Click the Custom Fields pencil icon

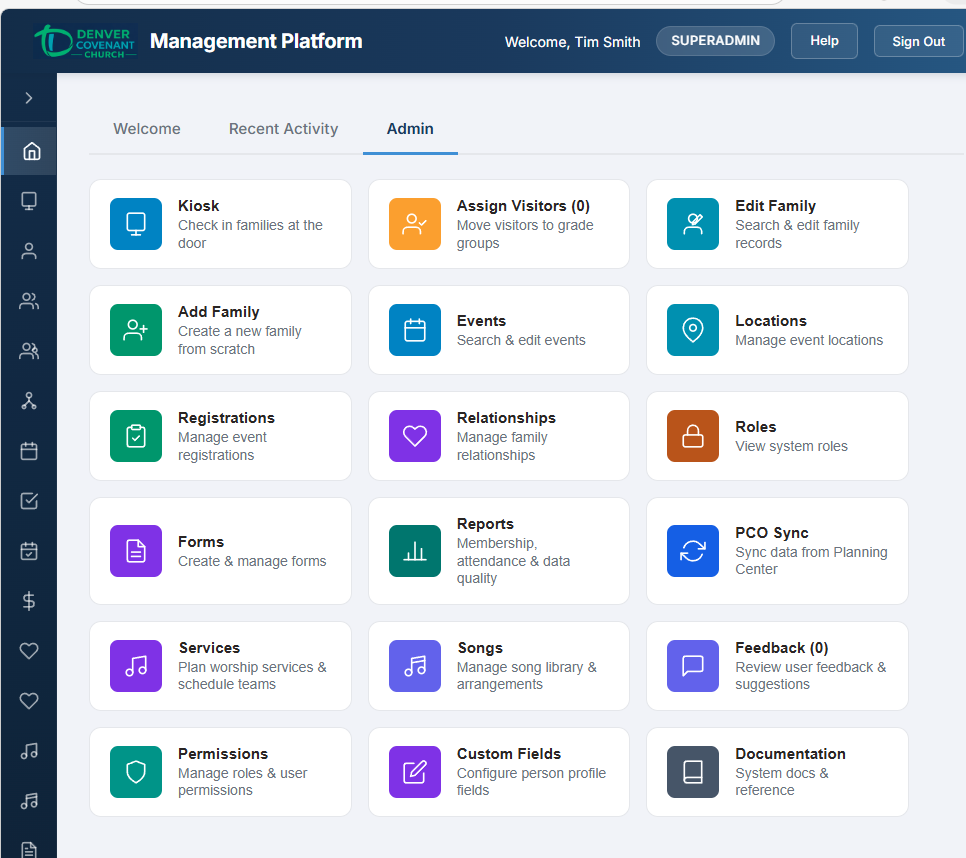pyautogui.click(x=414, y=772)
